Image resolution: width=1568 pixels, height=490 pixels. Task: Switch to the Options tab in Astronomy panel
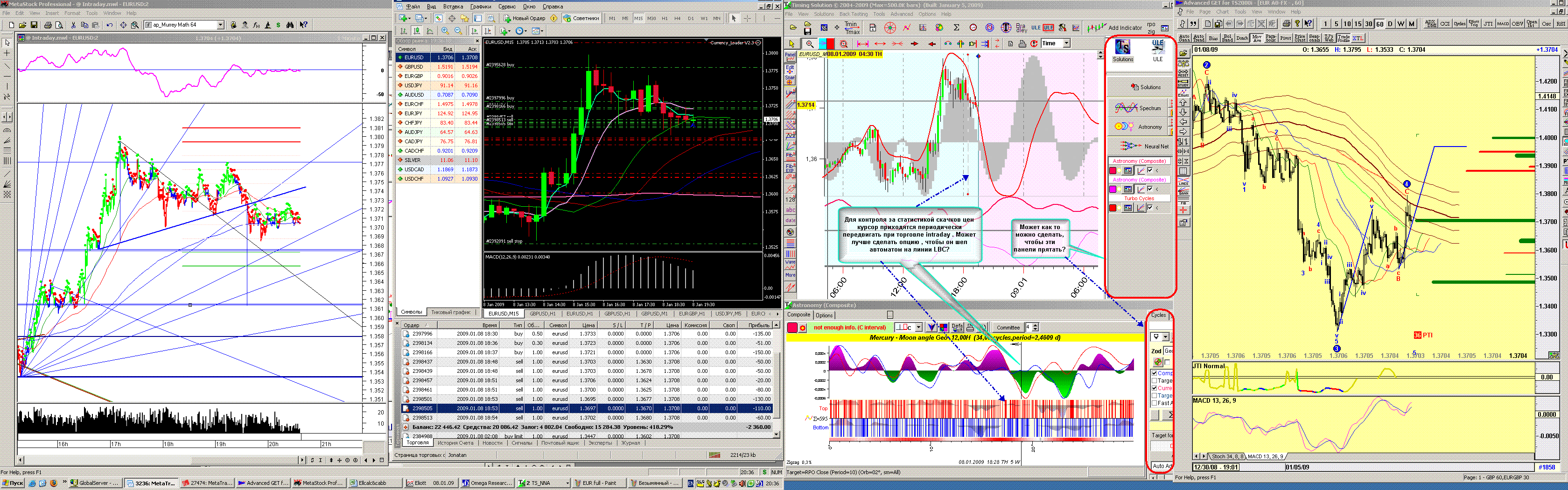pos(824,315)
